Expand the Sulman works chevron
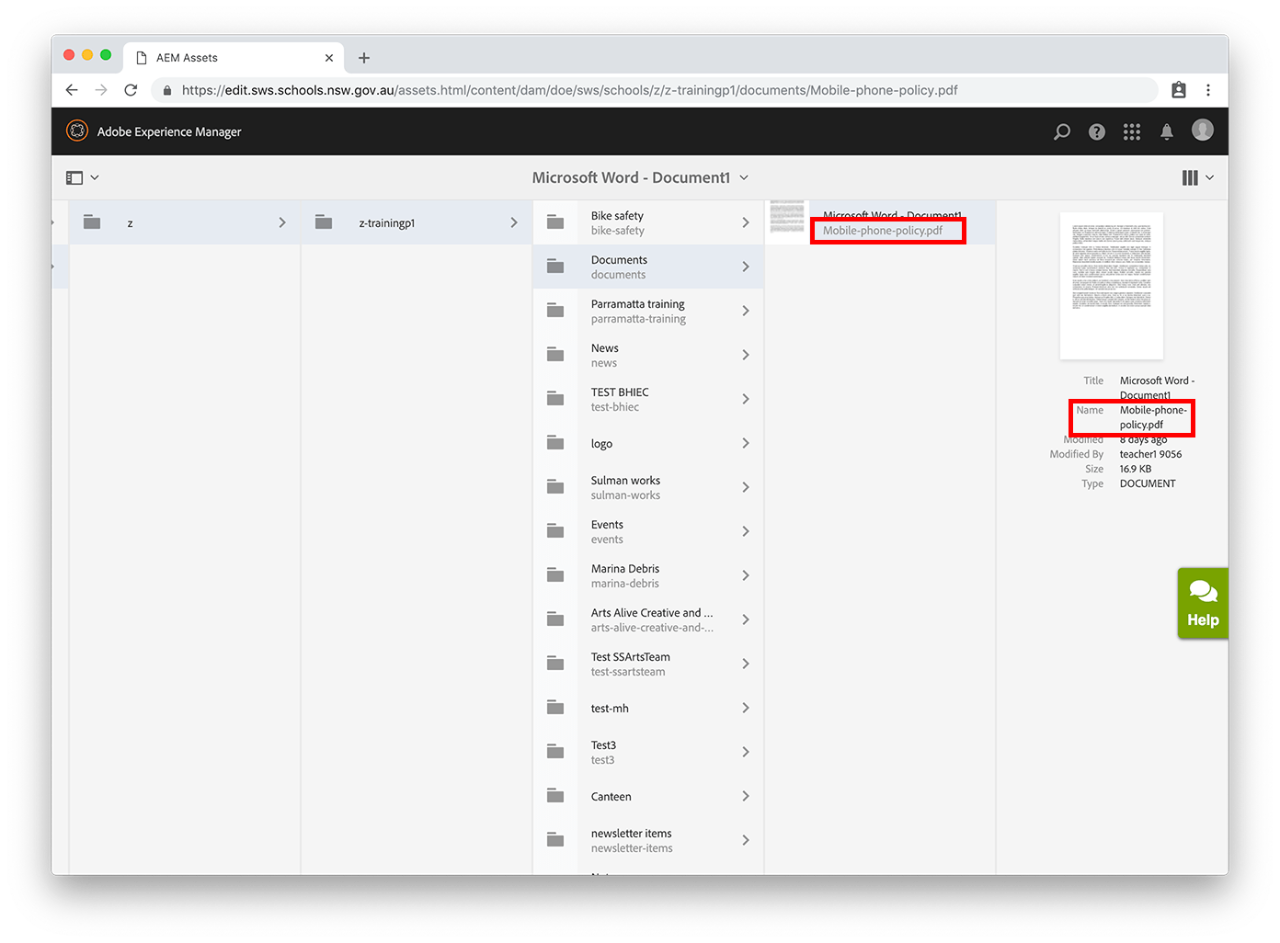 746,487
